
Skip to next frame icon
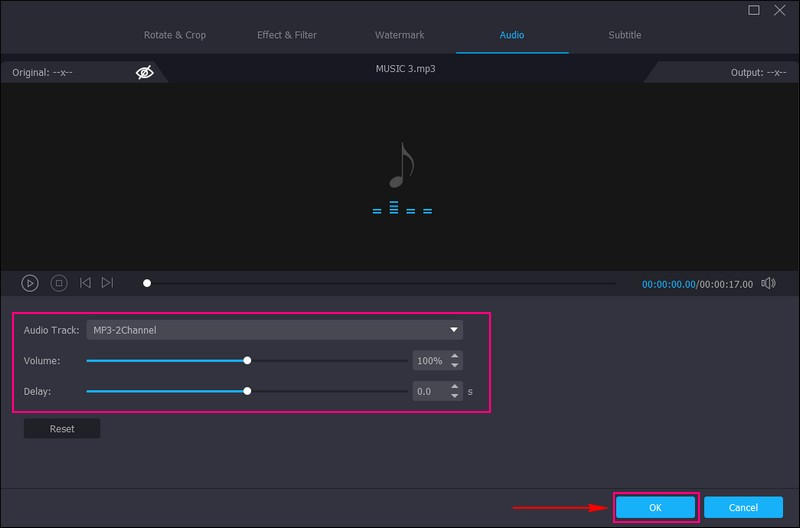pyautogui.click(x=108, y=284)
